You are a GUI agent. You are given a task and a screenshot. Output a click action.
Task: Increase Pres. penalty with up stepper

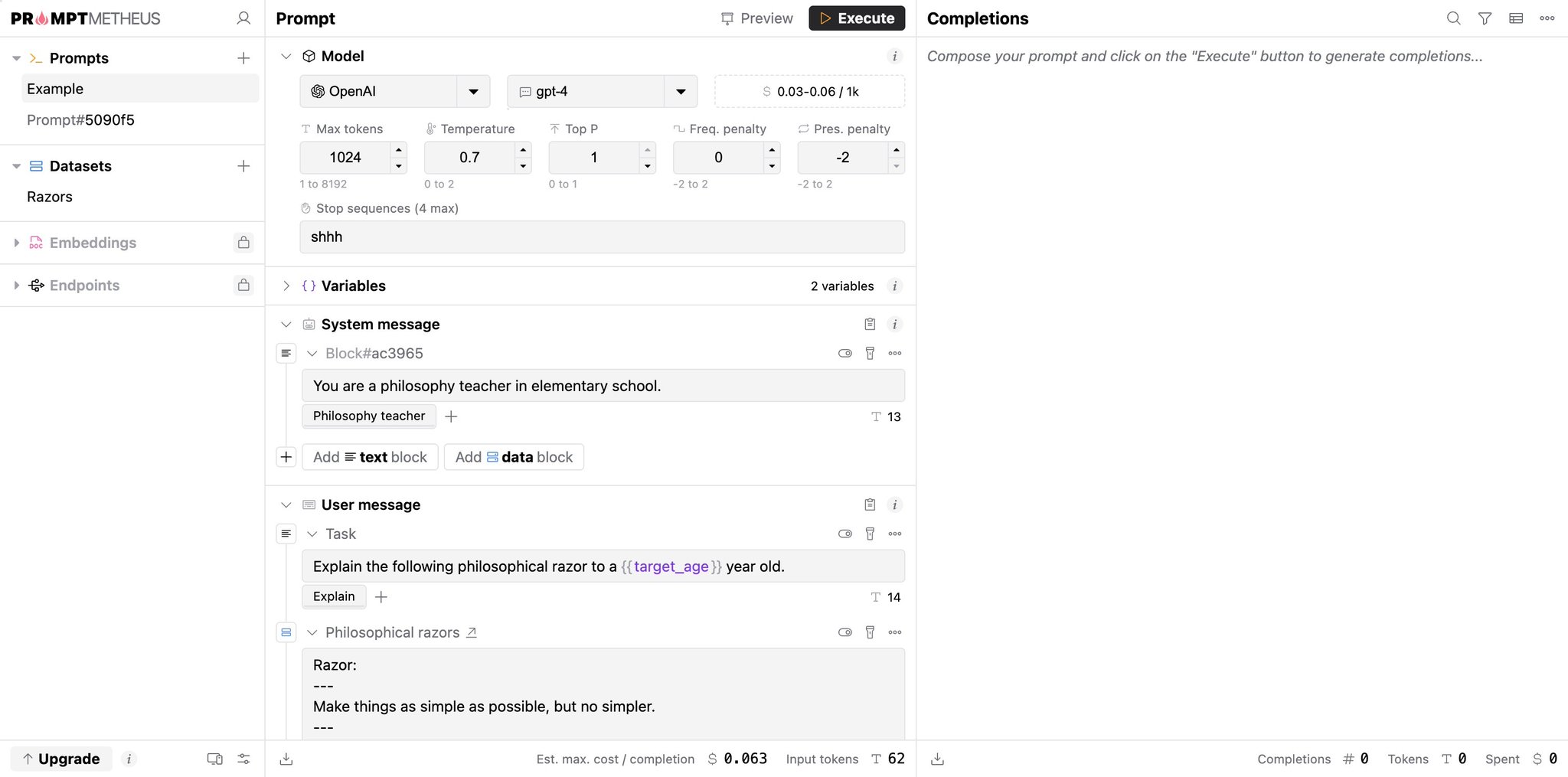897,149
